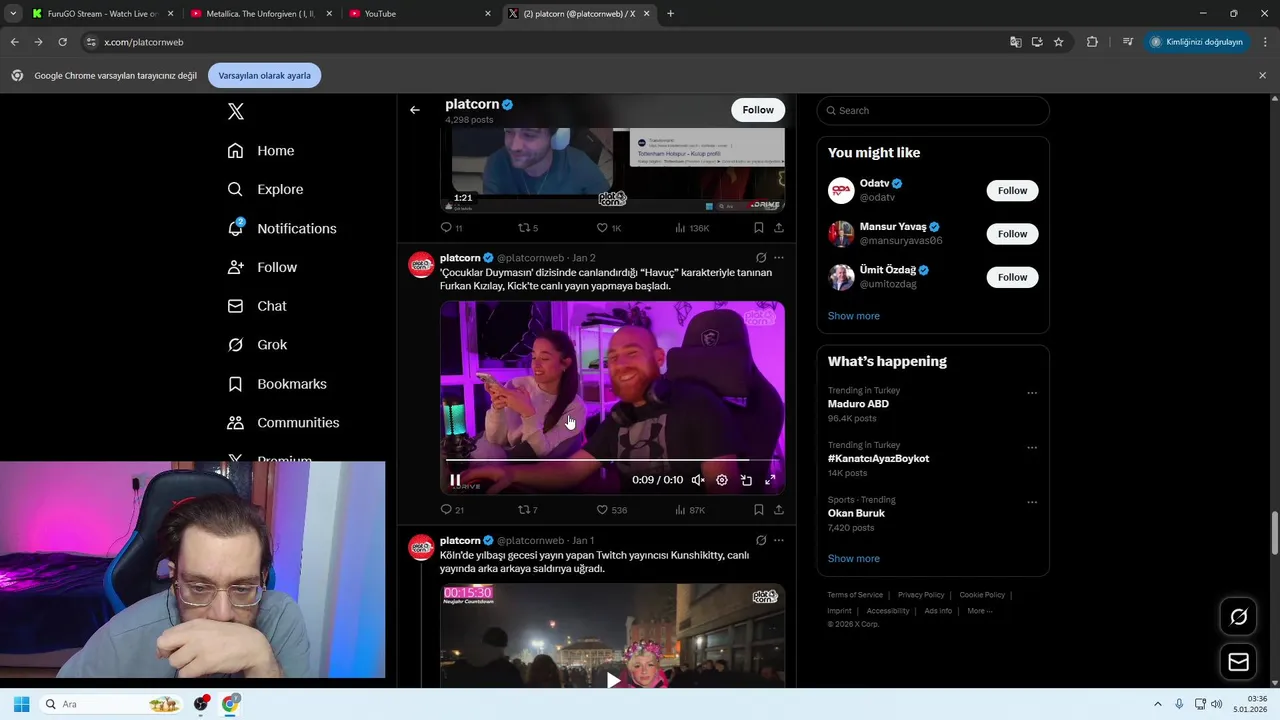Play the Kunshikitty Köln video
This screenshot has width=1280, height=720.
coord(613,680)
